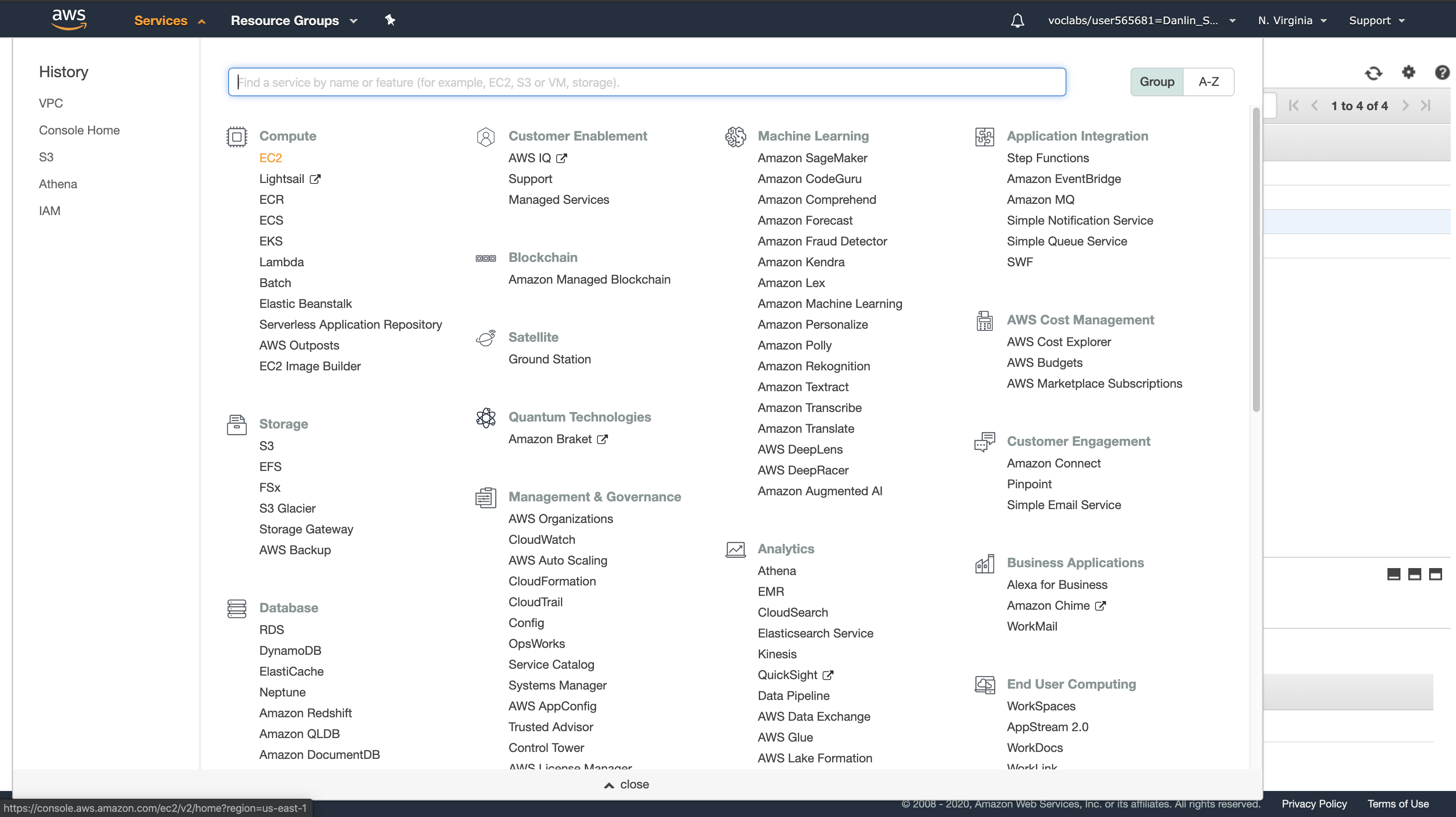Open the notifications bell icon
The width and height of the screenshot is (1456, 817).
tap(1017, 21)
